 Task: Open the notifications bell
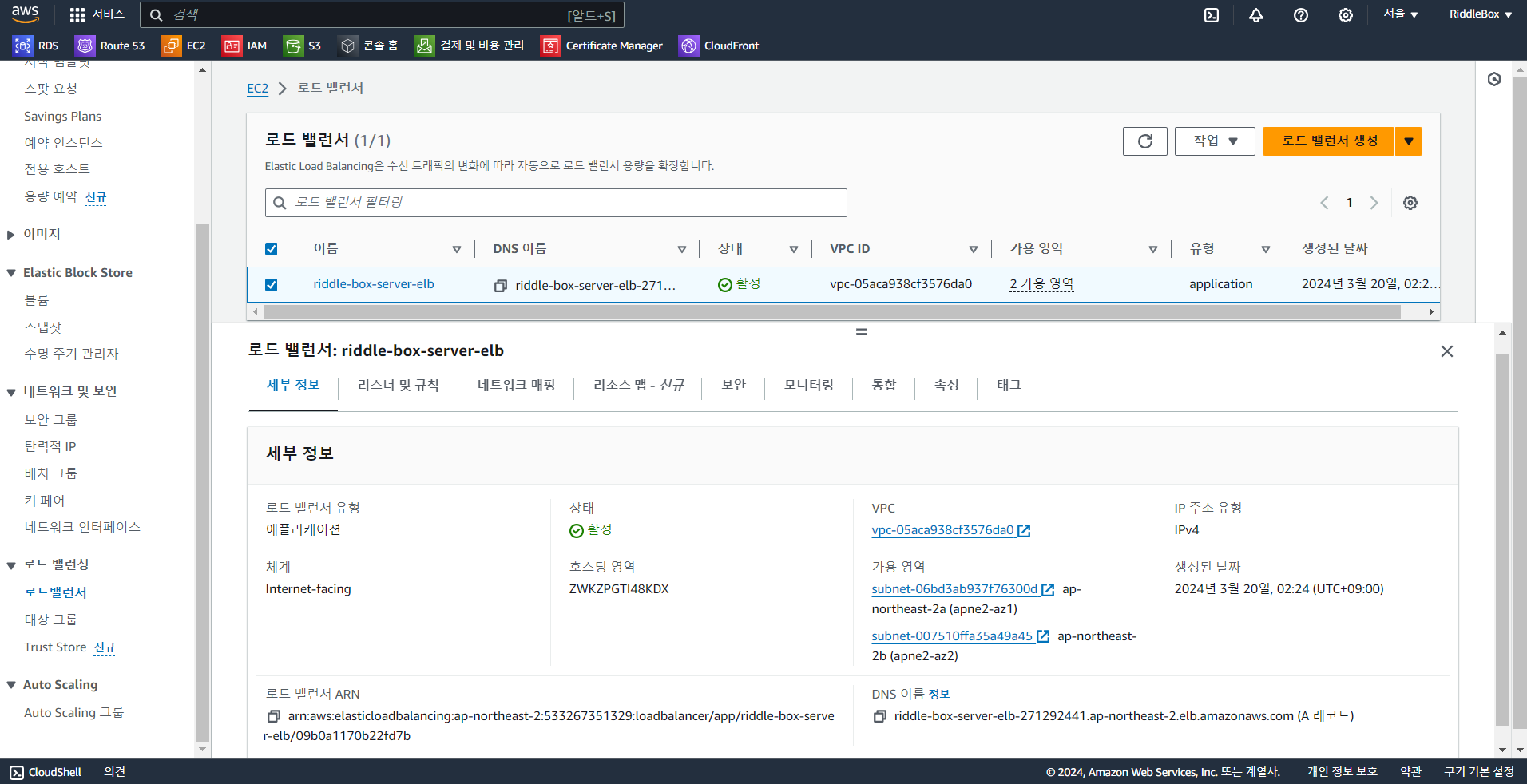(x=1256, y=14)
